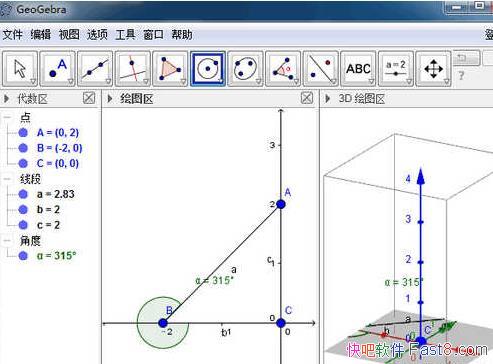Select the Move arrow tool
Viewport: 493px width, 364px height.
tap(20, 69)
